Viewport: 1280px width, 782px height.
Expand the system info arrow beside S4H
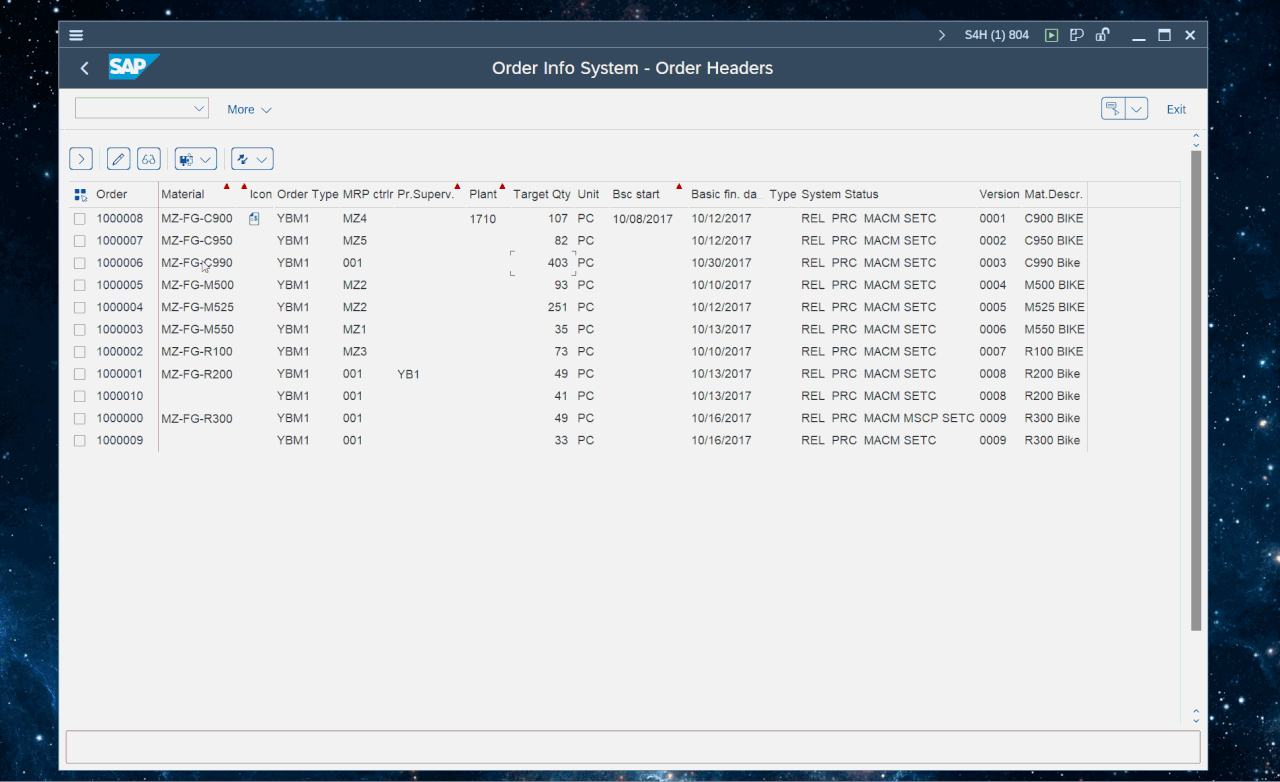coord(941,35)
